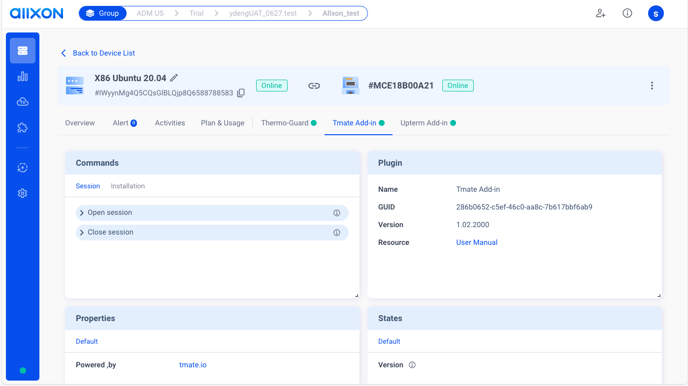Copy the device ID with copy icon

click(241, 93)
